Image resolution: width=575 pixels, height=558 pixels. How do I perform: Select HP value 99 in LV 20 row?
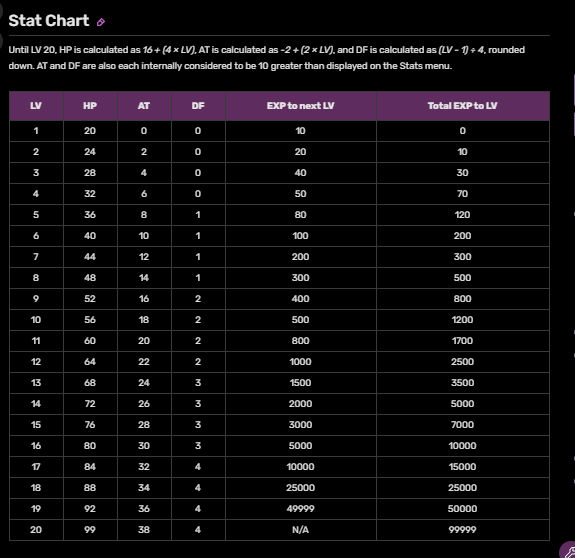(90, 529)
